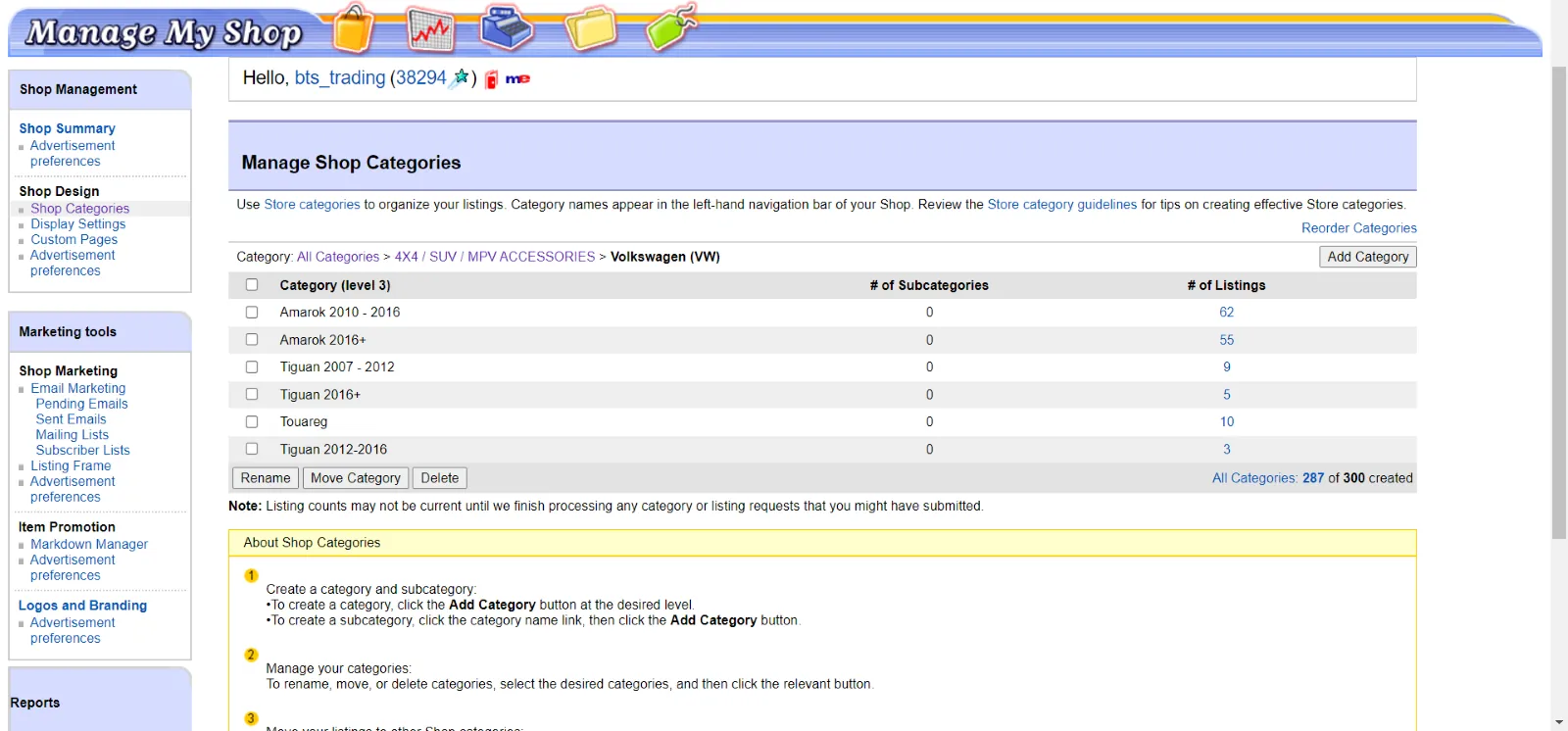Open Custom Pages in sidebar

tap(73, 240)
